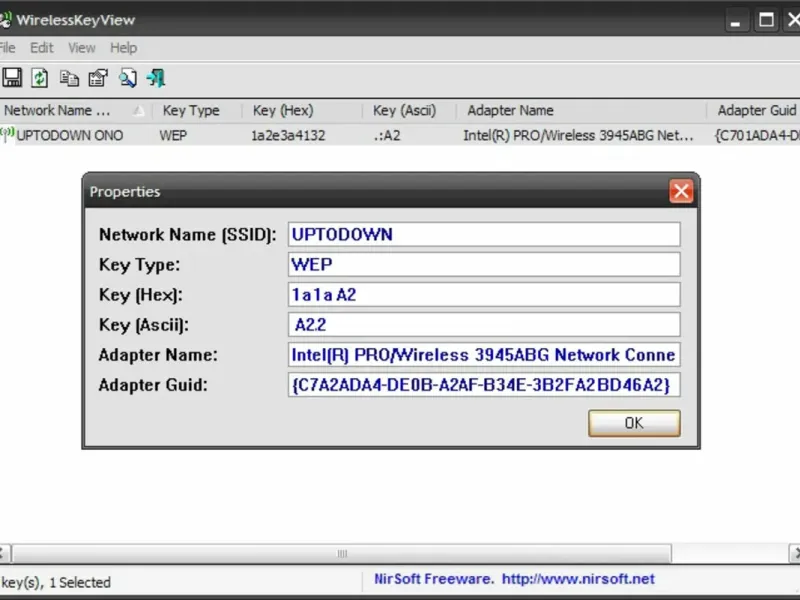Viewport: 800px width, 600px height.
Task: Sort by the Key (Ascii) column header
Action: (x=409, y=110)
